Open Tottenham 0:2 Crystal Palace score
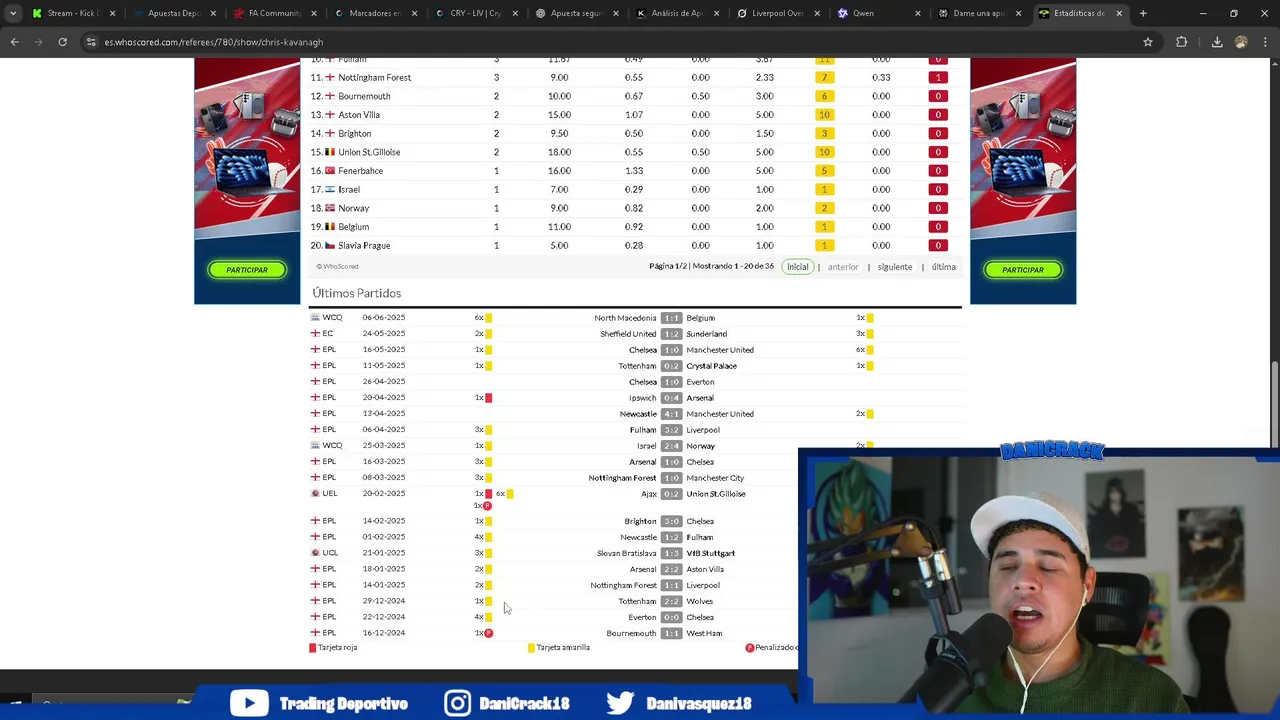The height and width of the screenshot is (720, 1280). tap(671, 366)
